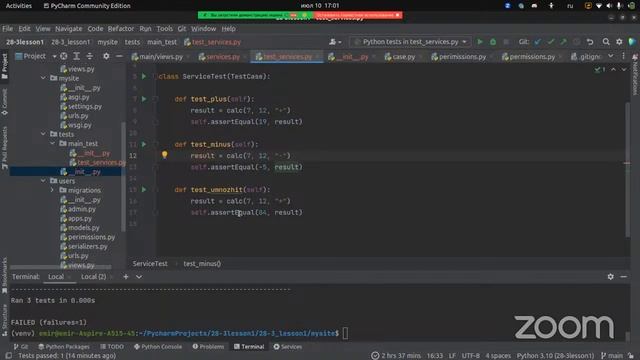This screenshot has height=360, width=640.
Task: Switch to Local (2) terminal tab
Action: 93,277
